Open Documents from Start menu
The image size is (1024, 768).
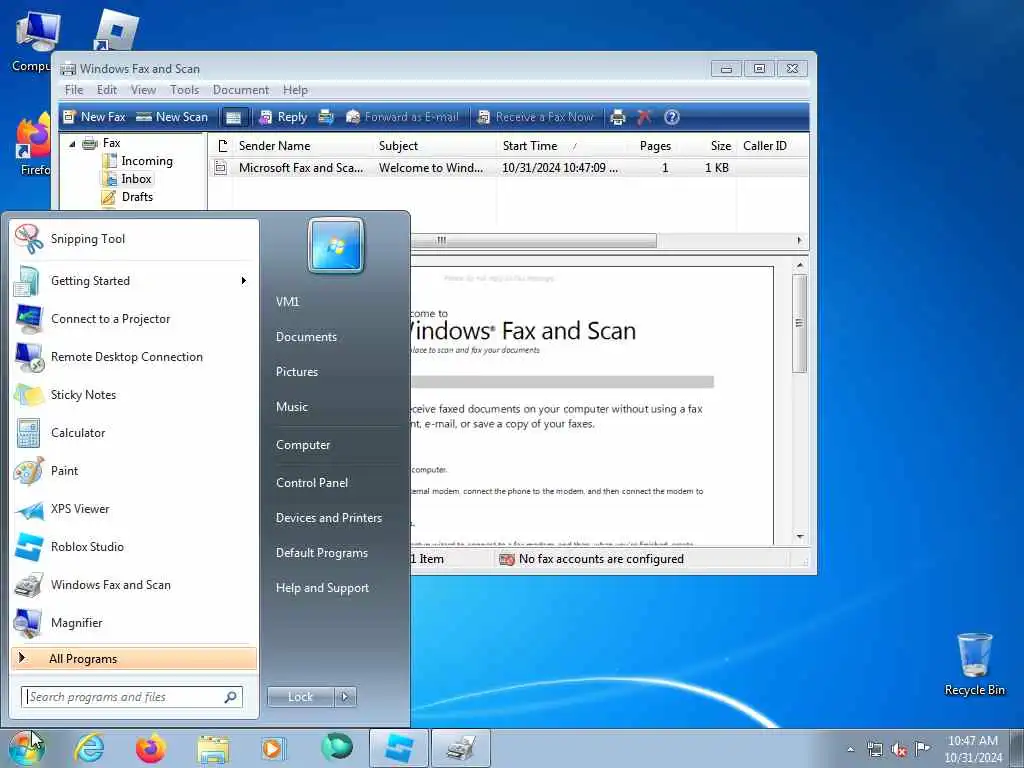coord(306,337)
